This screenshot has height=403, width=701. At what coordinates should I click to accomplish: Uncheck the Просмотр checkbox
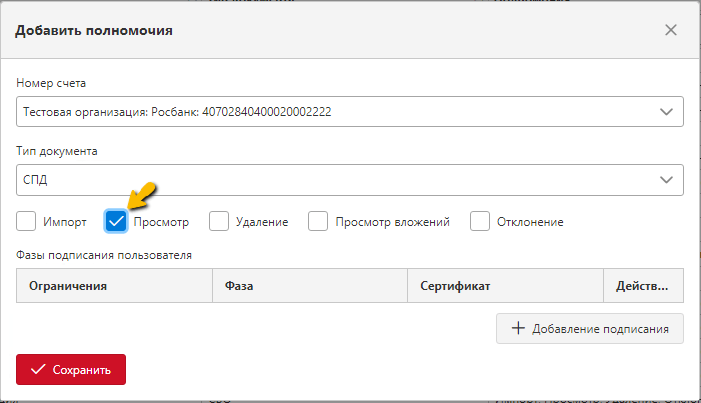click(x=116, y=221)
